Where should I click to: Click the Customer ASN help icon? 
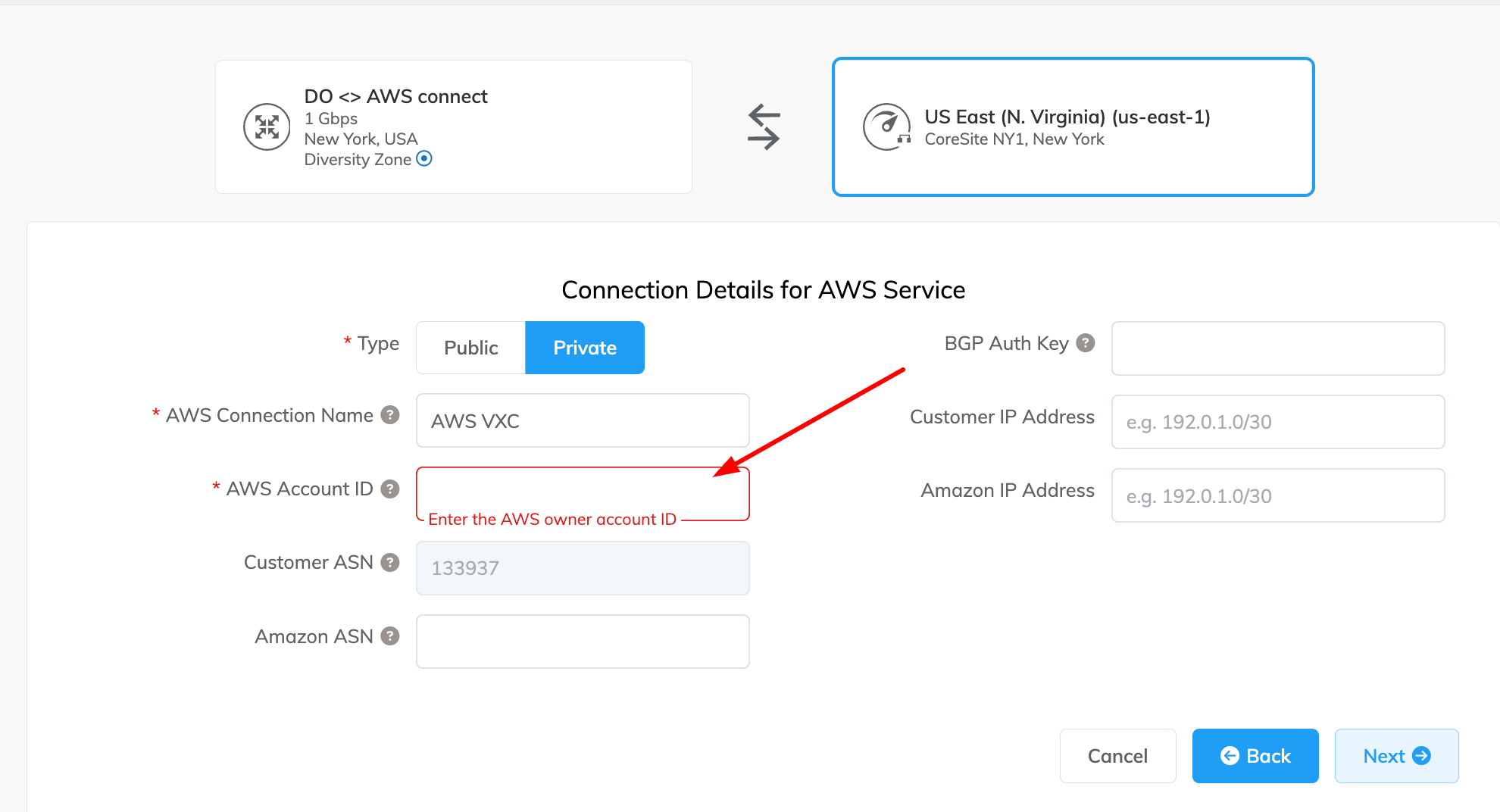pyautogui.click(x=390, y=562)
